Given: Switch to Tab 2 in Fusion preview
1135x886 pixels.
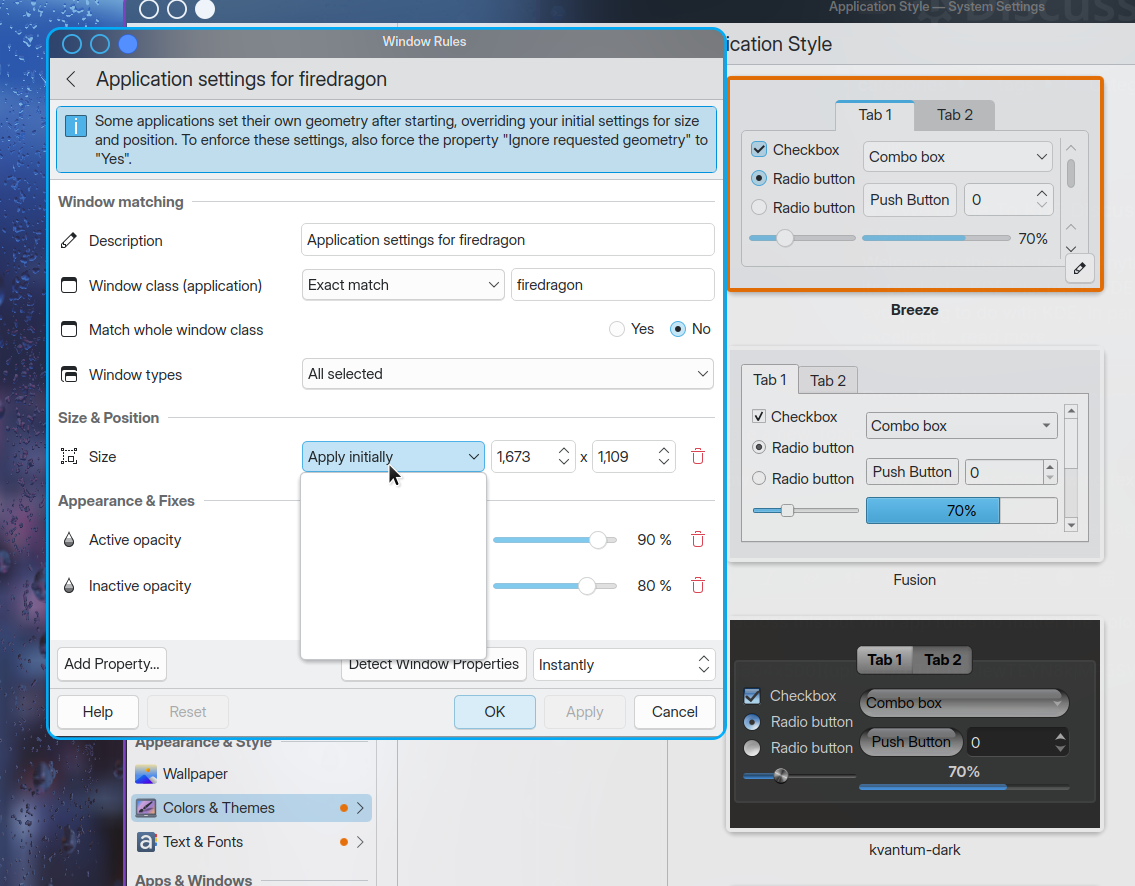Looking at the screenshot, I should pos(827,381).
